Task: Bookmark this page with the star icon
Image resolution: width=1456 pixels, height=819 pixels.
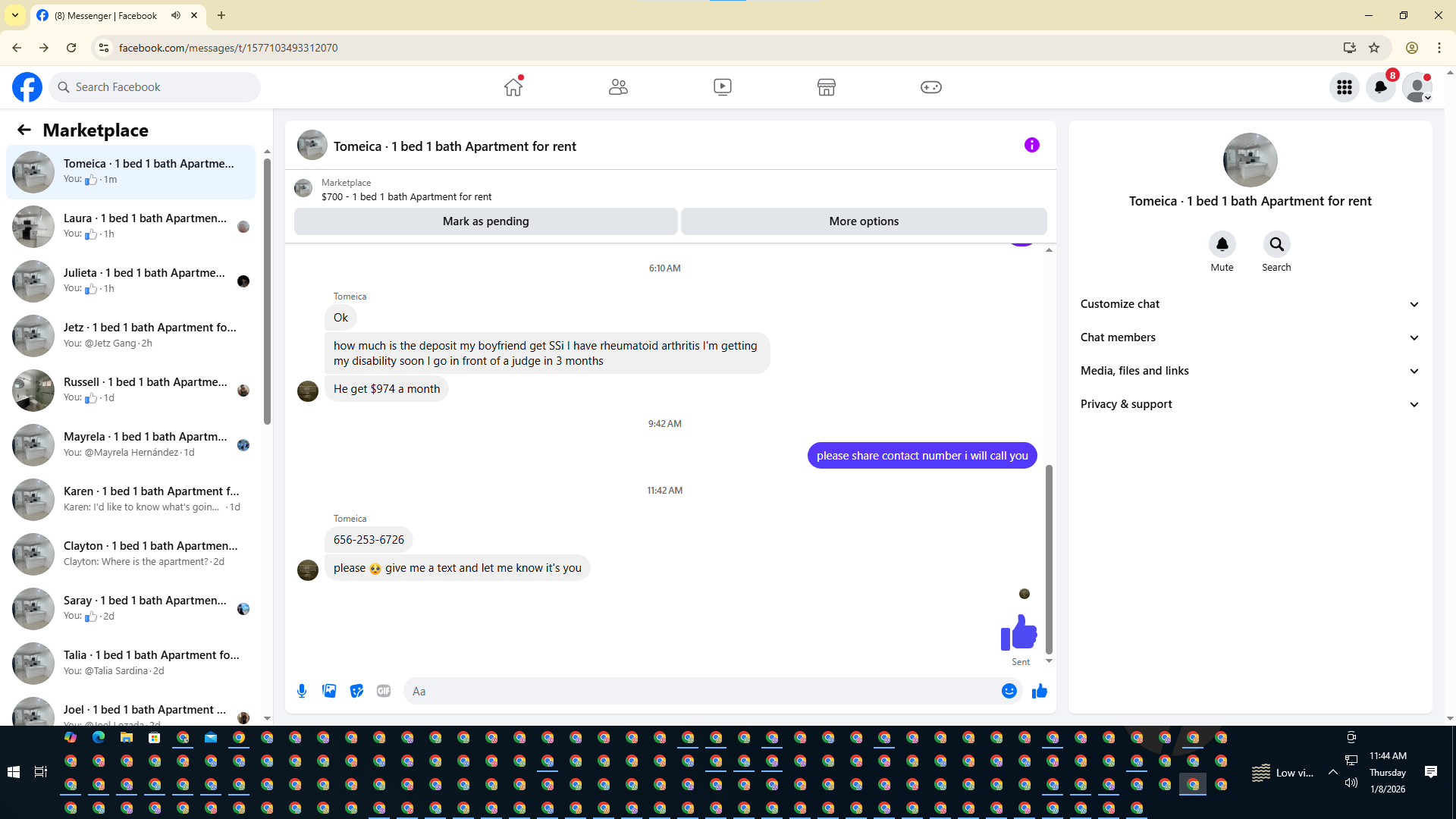Action: coord(1374,48)
